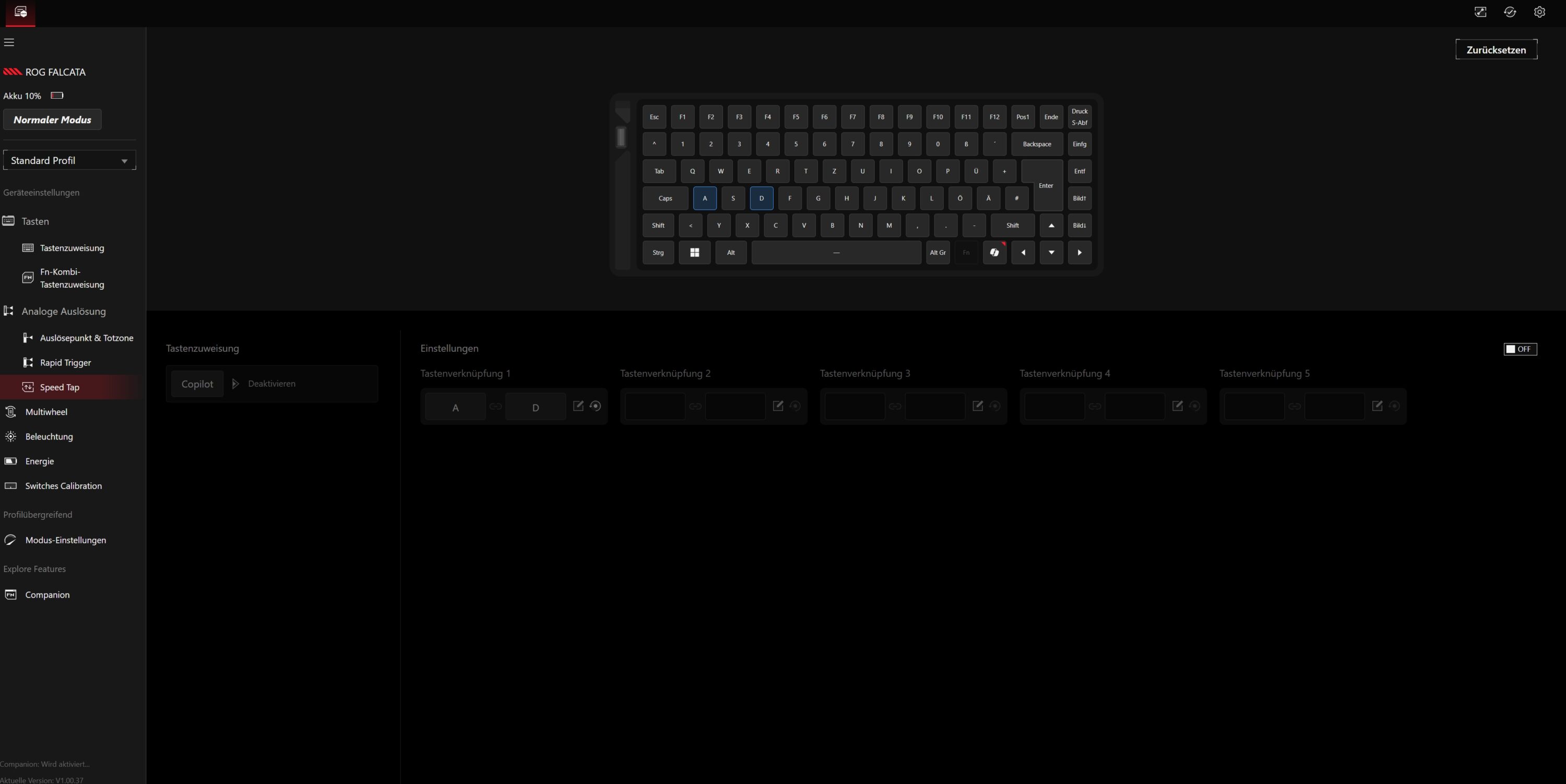This screenshot has width=1566, height=784.
Task: Click the reset icon for Tastenverknüpfung 1
Action: (x=596, y=406)
